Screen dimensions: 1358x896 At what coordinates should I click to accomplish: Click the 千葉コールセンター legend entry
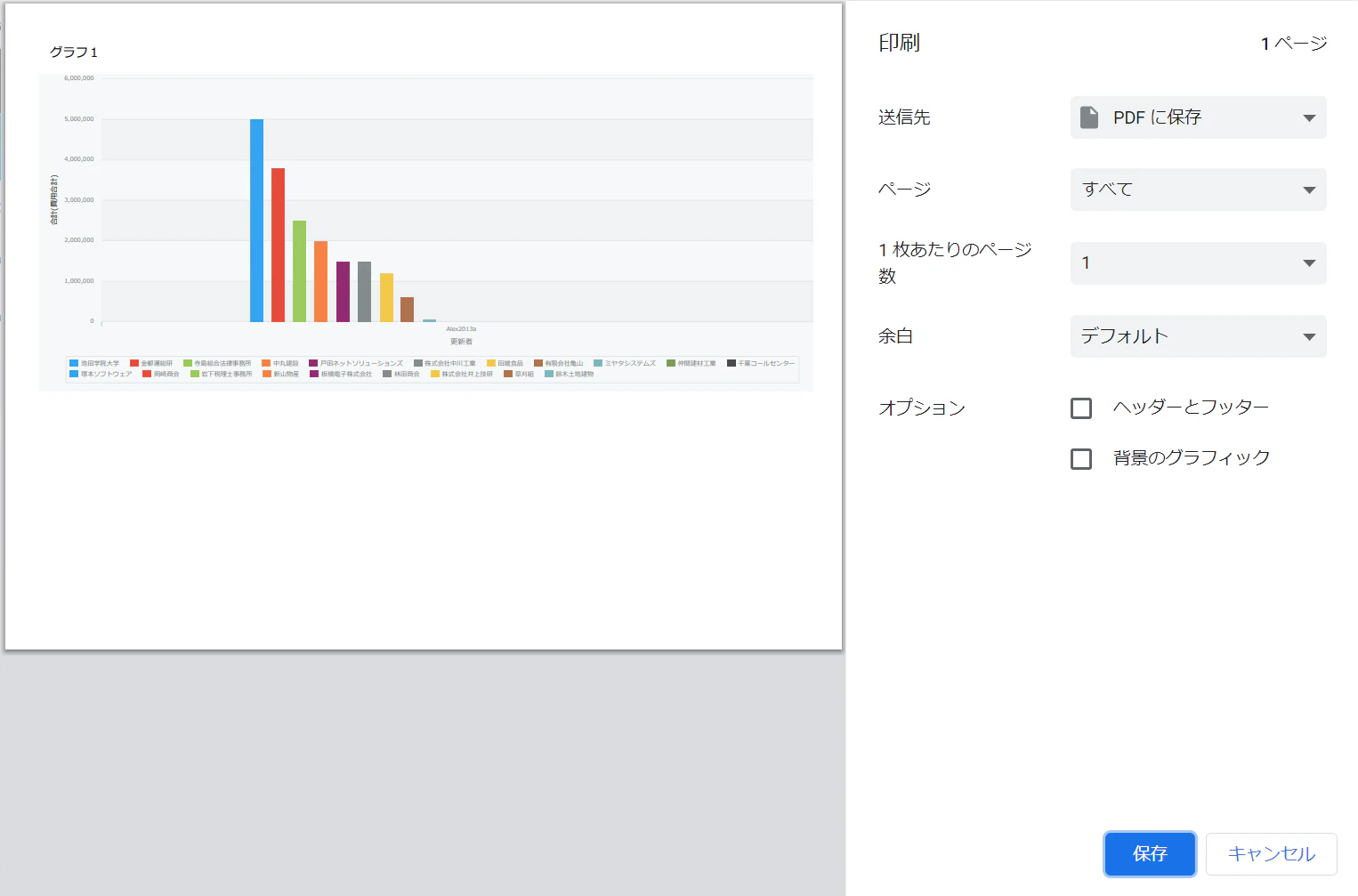coord(761,363)
